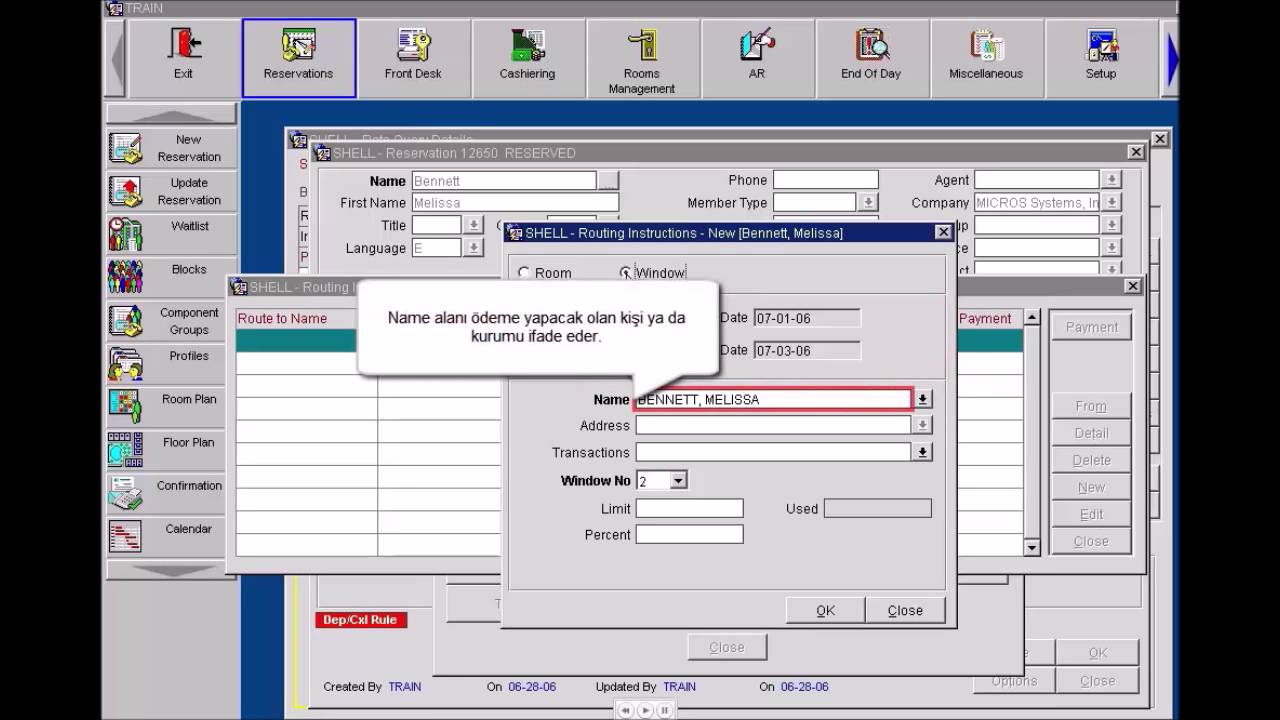This screenshot has width=1280, height=720.
Task: Click the Cashiering toolbar icon
Action: 527,57
